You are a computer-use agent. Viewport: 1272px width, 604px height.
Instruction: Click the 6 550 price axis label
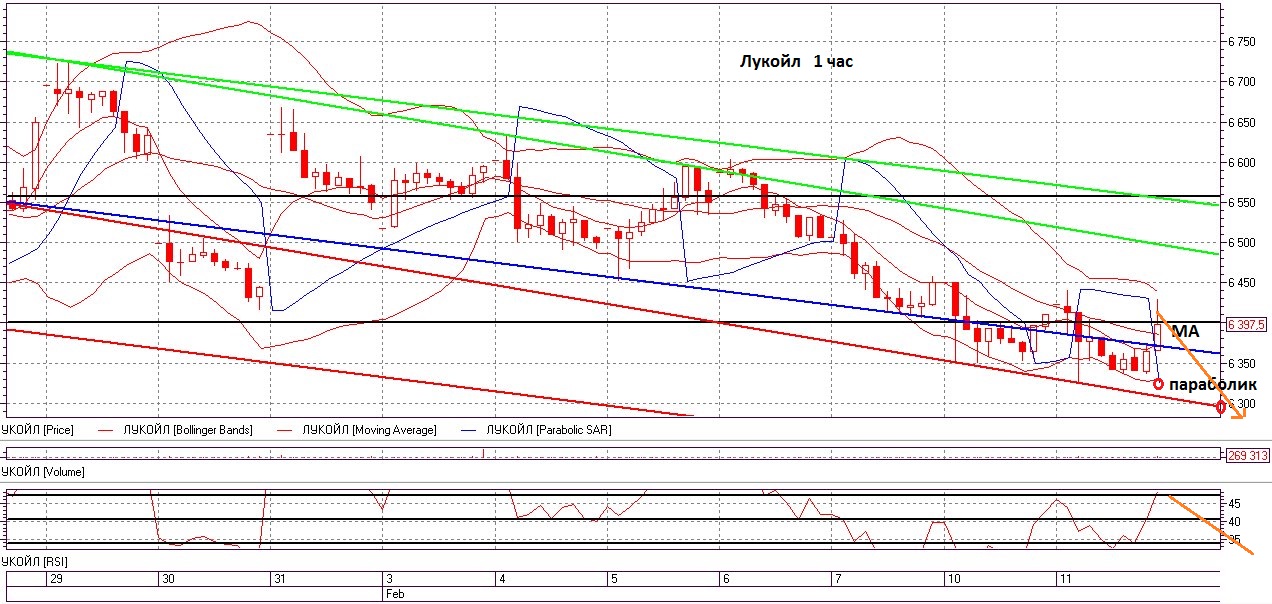click(1241, 202)
